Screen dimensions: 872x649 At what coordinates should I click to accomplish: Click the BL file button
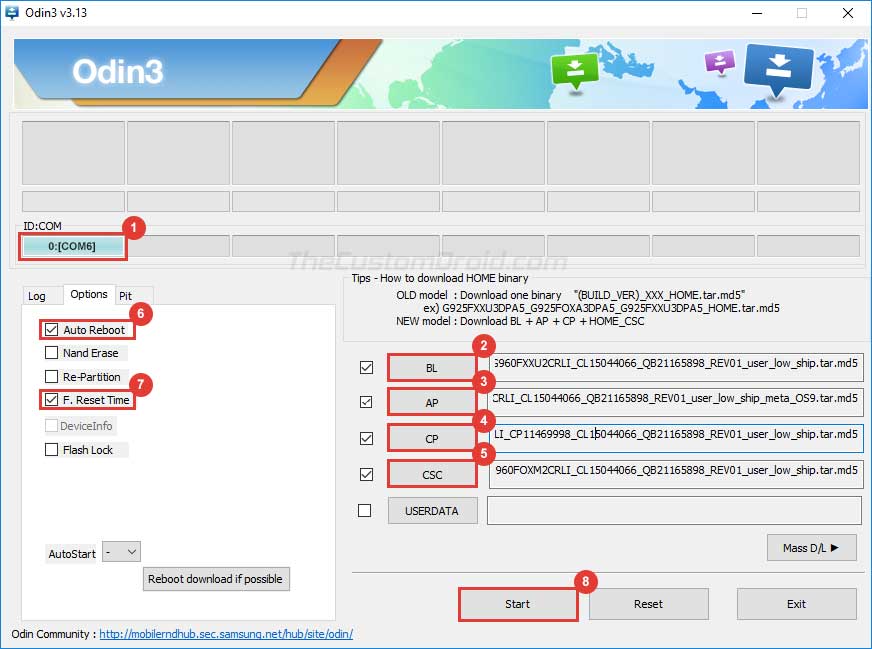(x=432, y=368)
